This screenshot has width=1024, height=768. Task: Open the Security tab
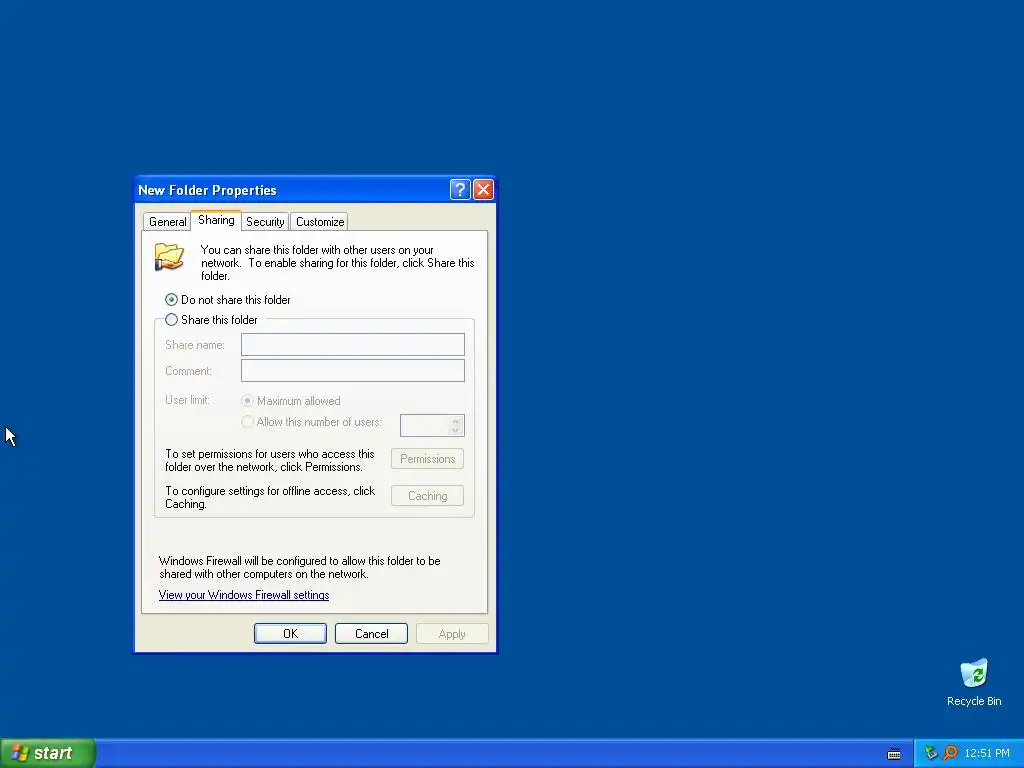point(265,222)
